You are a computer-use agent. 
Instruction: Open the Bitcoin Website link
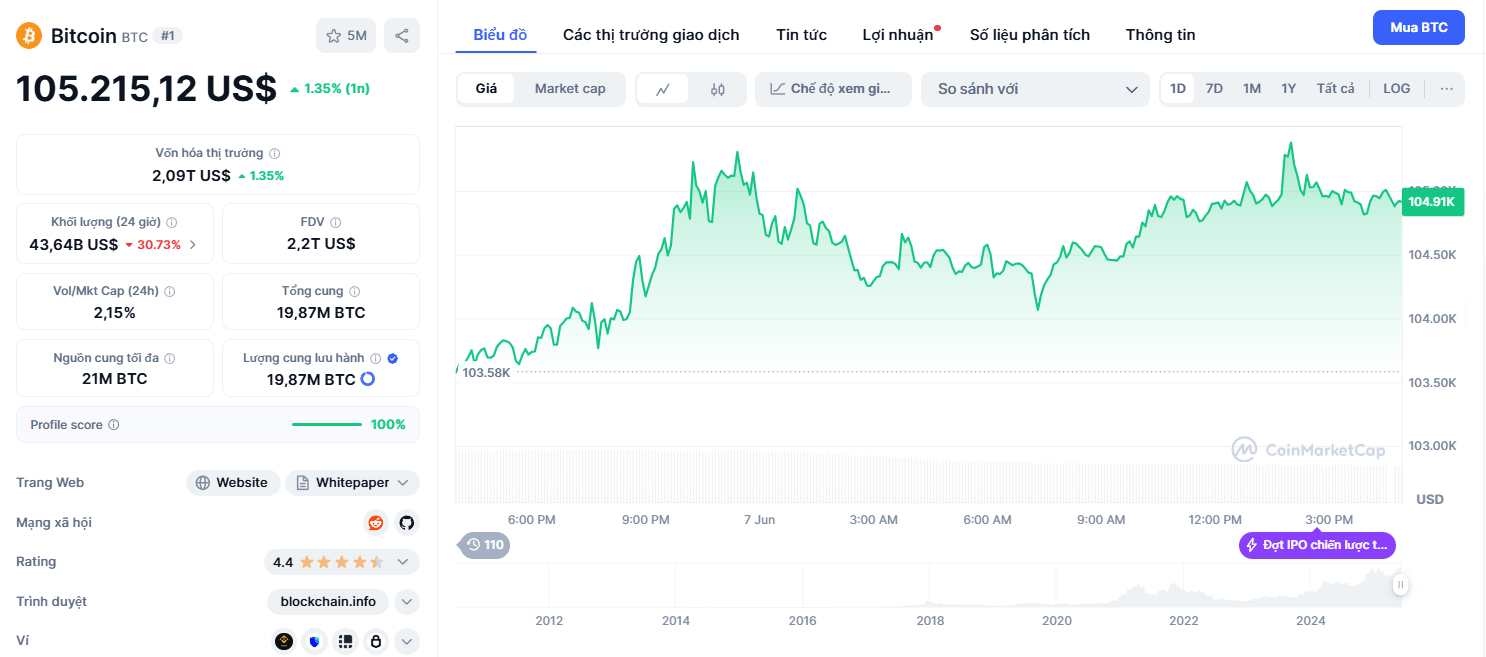232,483
